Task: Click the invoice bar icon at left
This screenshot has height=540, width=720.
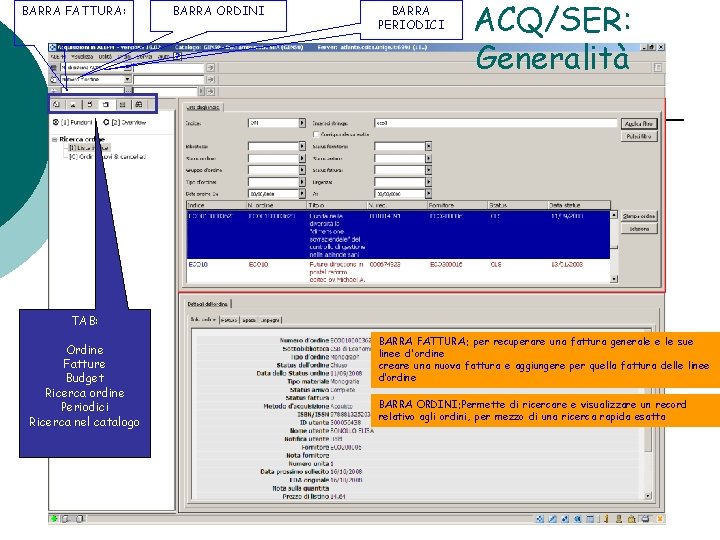Action: [x=53, y=68]
